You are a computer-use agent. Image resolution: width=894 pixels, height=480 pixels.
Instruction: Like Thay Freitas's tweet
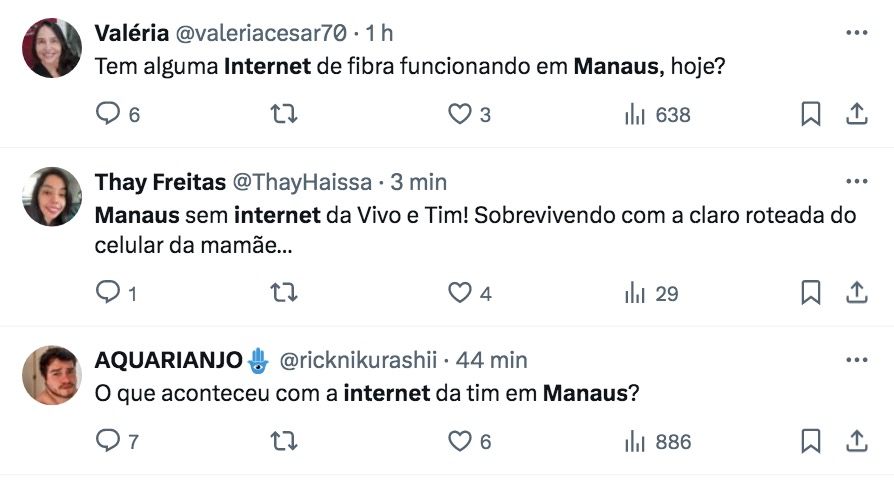(459, 293)
